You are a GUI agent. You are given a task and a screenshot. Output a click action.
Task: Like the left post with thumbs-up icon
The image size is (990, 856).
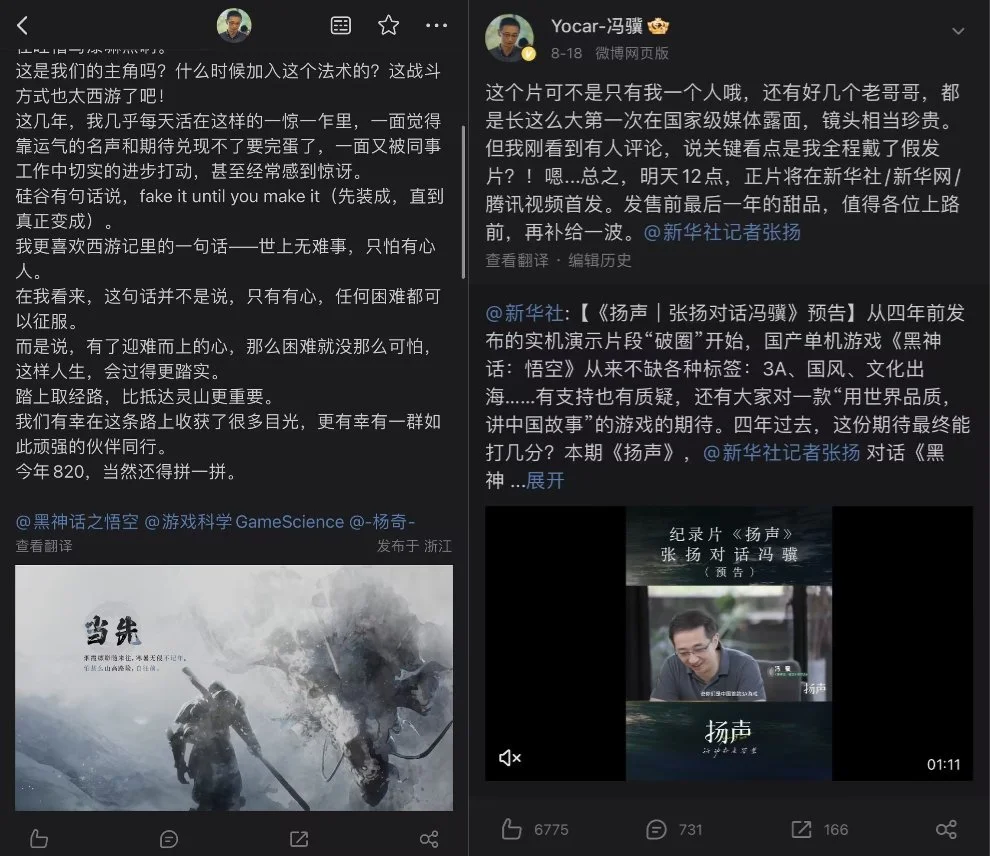coord(39,838)
